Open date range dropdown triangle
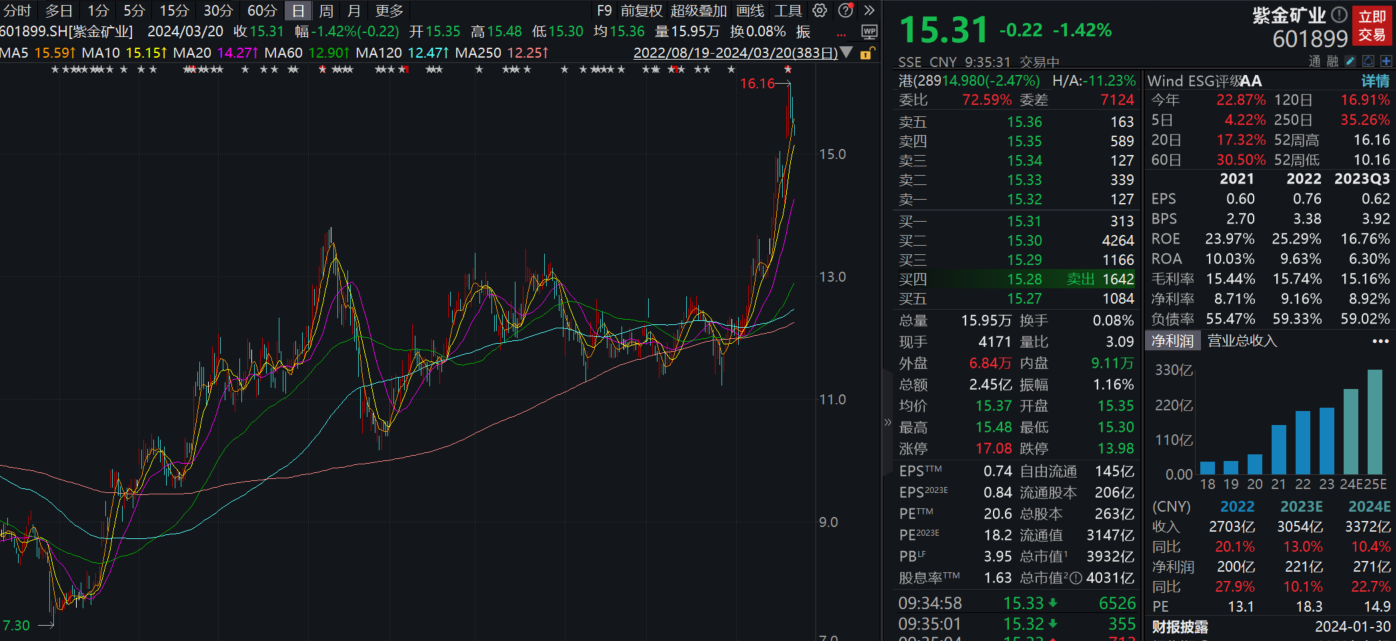This screenshot has height=641, width=1396. tap(848, 52)
